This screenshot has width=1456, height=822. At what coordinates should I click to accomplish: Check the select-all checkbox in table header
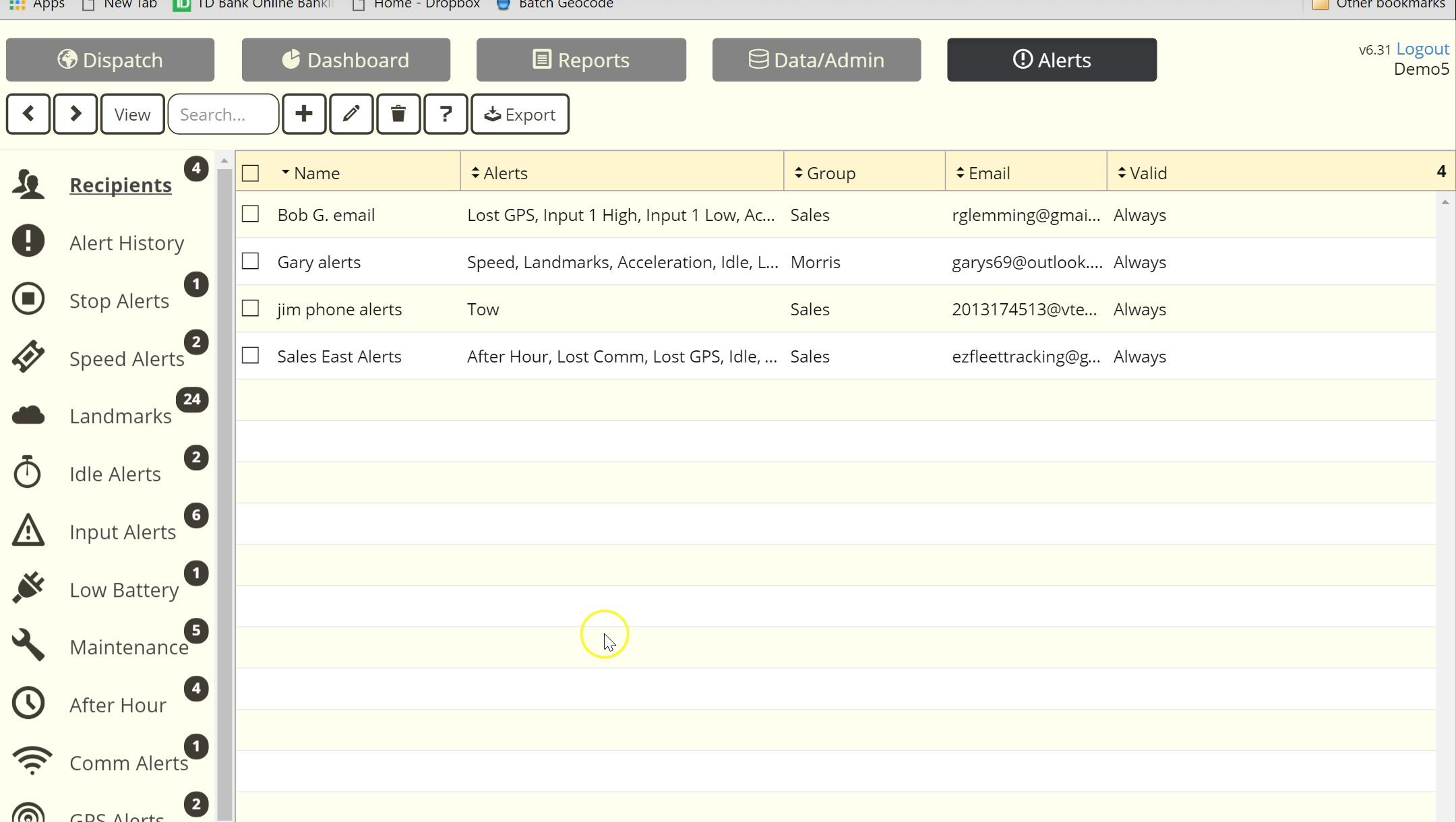point(250,172)
